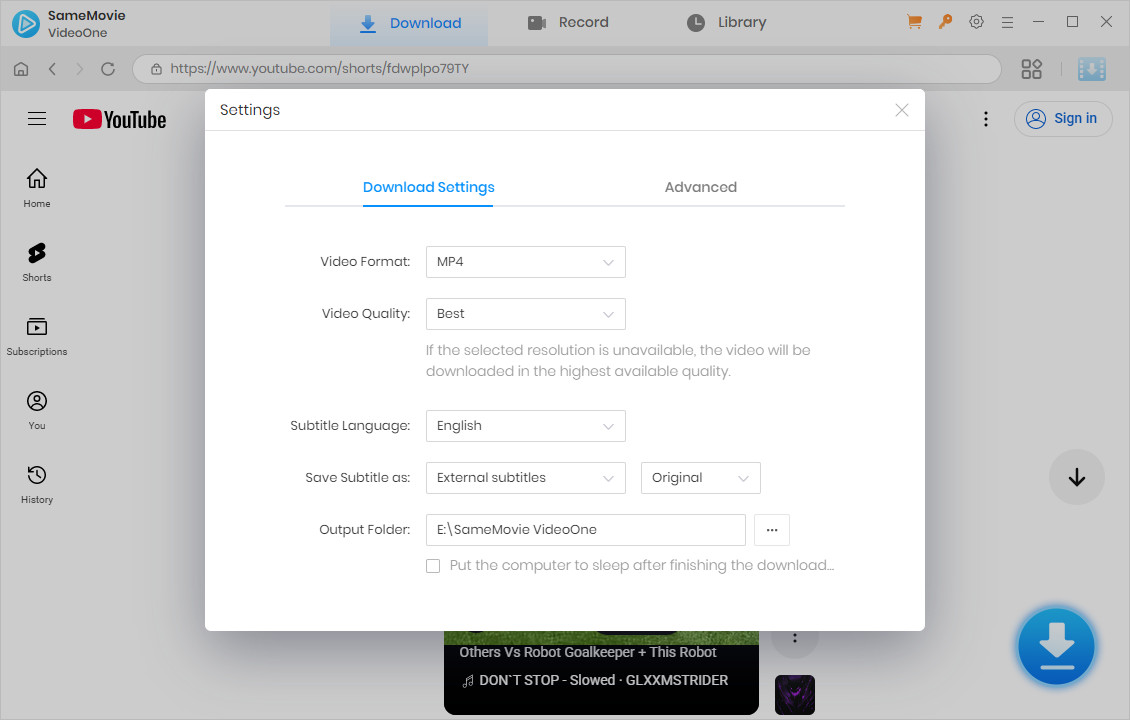Browse for output folder with ellipsis button

pyautogui.click(x=772, y=530)
